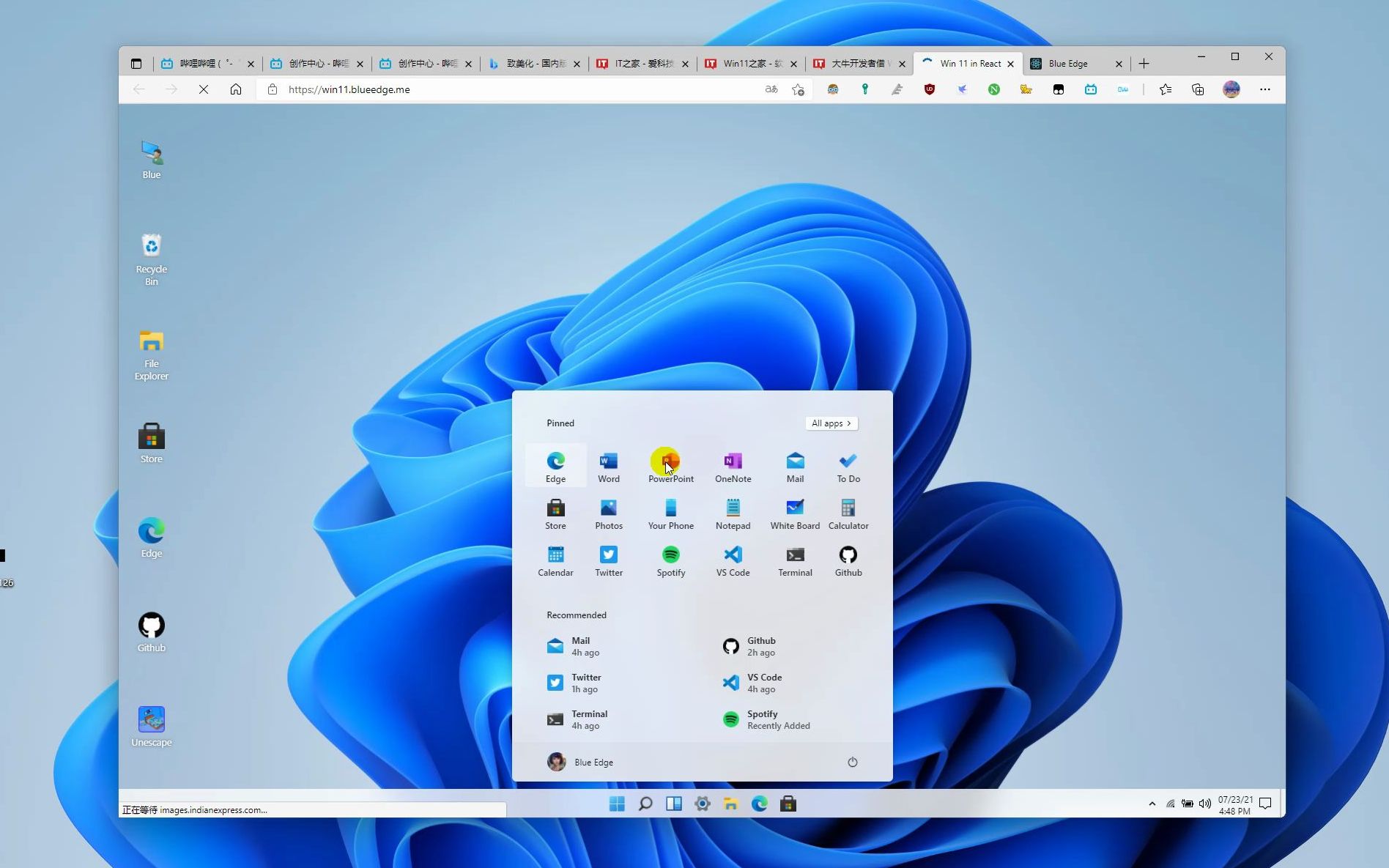Open Twitter in pinned apps
Screen dimensions: 1389x868
pos(608,560)
